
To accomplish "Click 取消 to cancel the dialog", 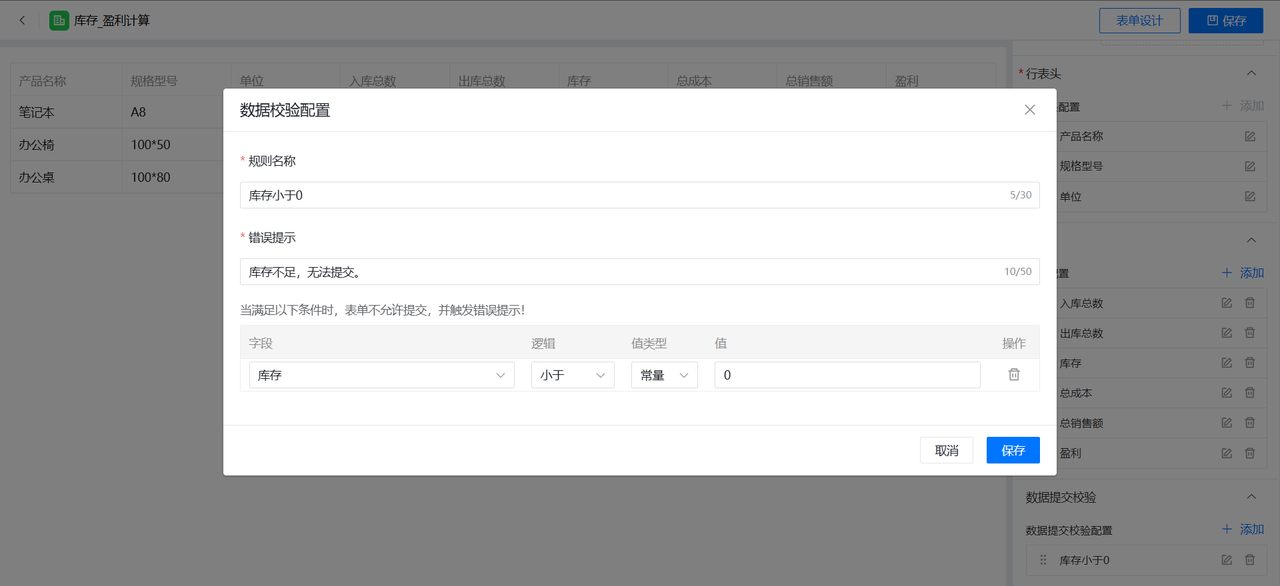I will [946, 450].
